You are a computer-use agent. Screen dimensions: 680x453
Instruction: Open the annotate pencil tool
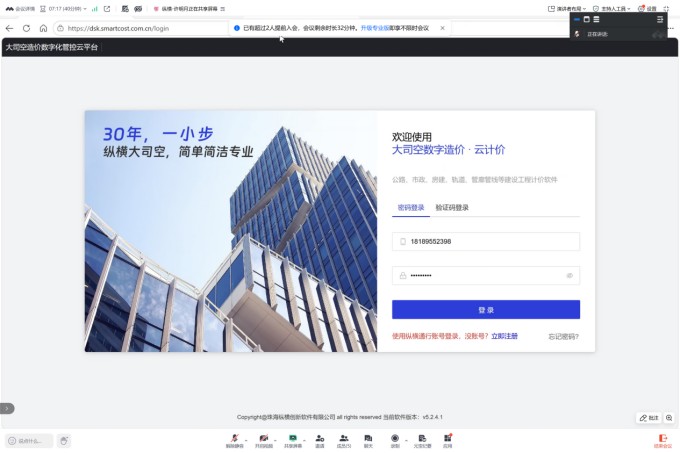click(x=649, y=418)
